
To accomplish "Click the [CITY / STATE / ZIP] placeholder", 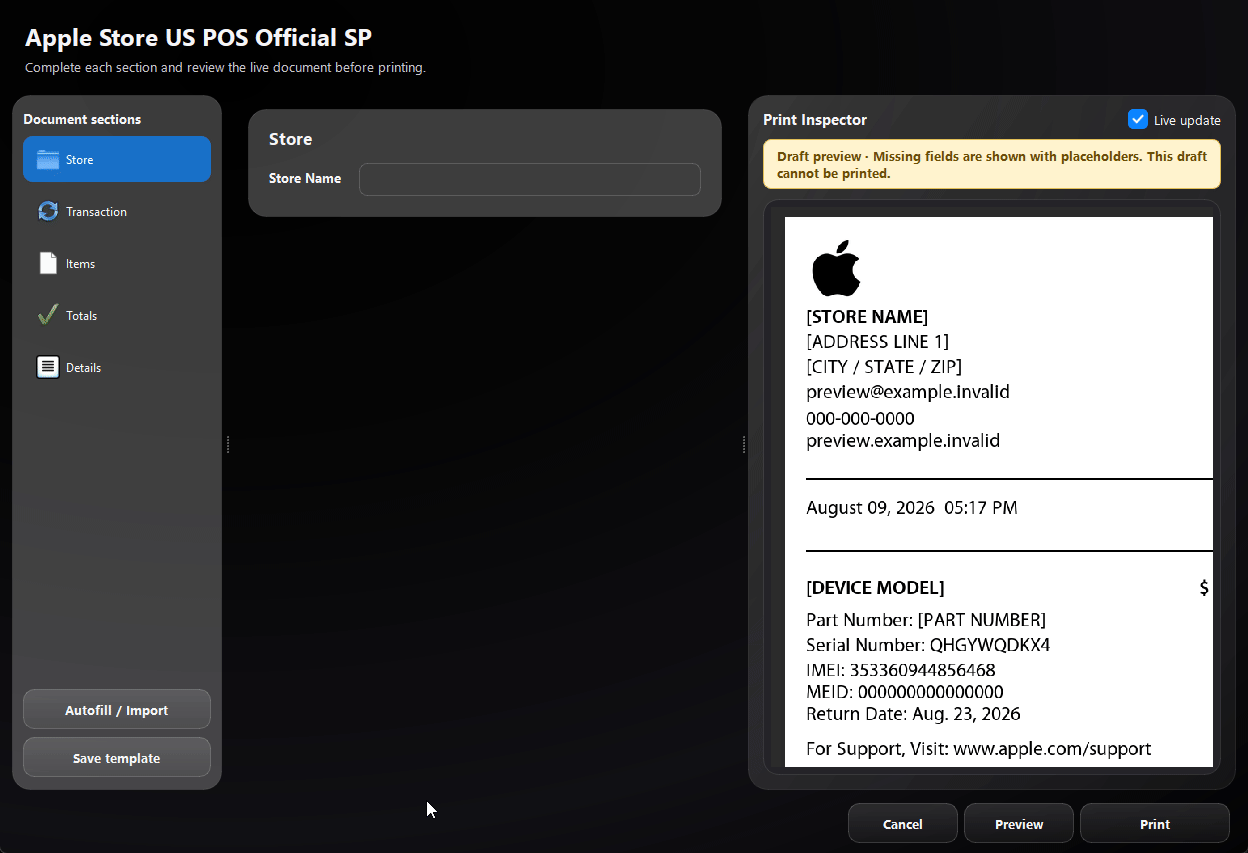I will 884,367.
